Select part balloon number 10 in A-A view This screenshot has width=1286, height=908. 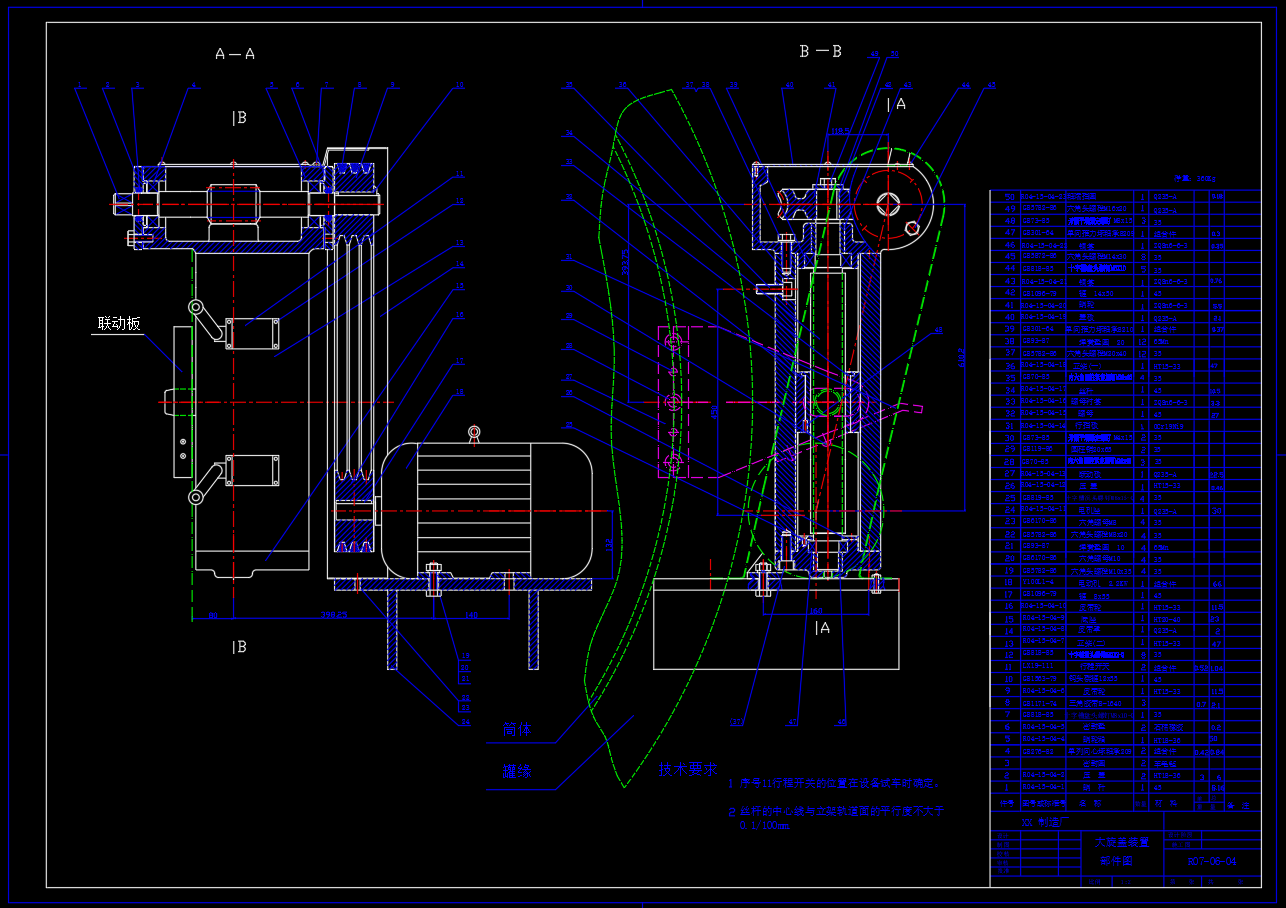pos(459,86)
